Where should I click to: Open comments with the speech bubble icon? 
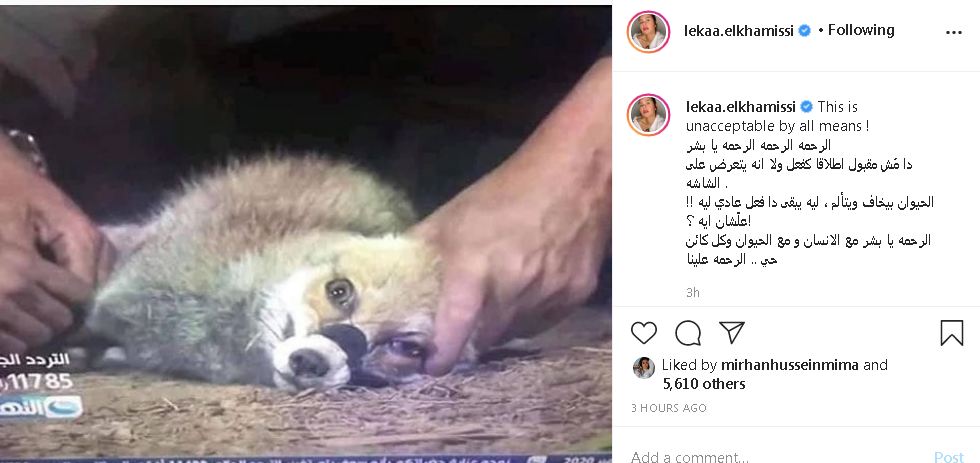click(x=688, y=333)
